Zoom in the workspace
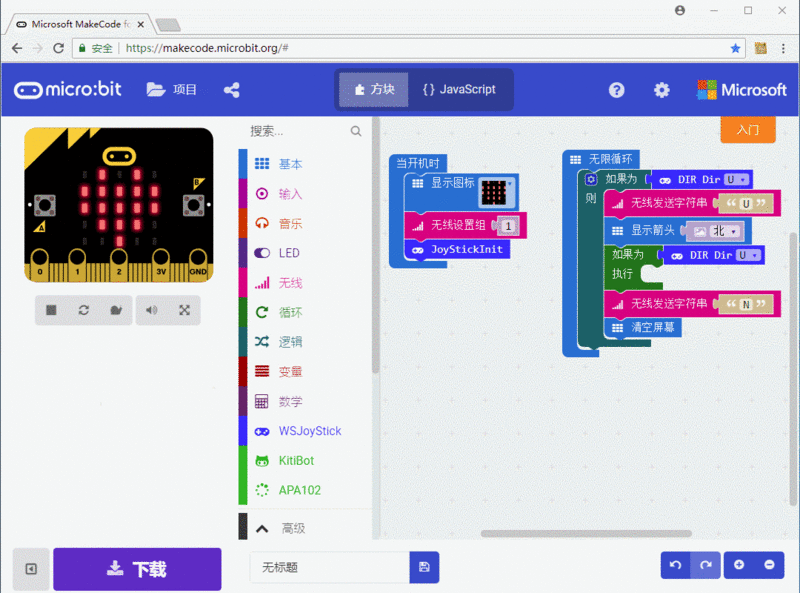The height and width of the screenshot is (593, 800). pyautogui.click(x=739, y=565)
